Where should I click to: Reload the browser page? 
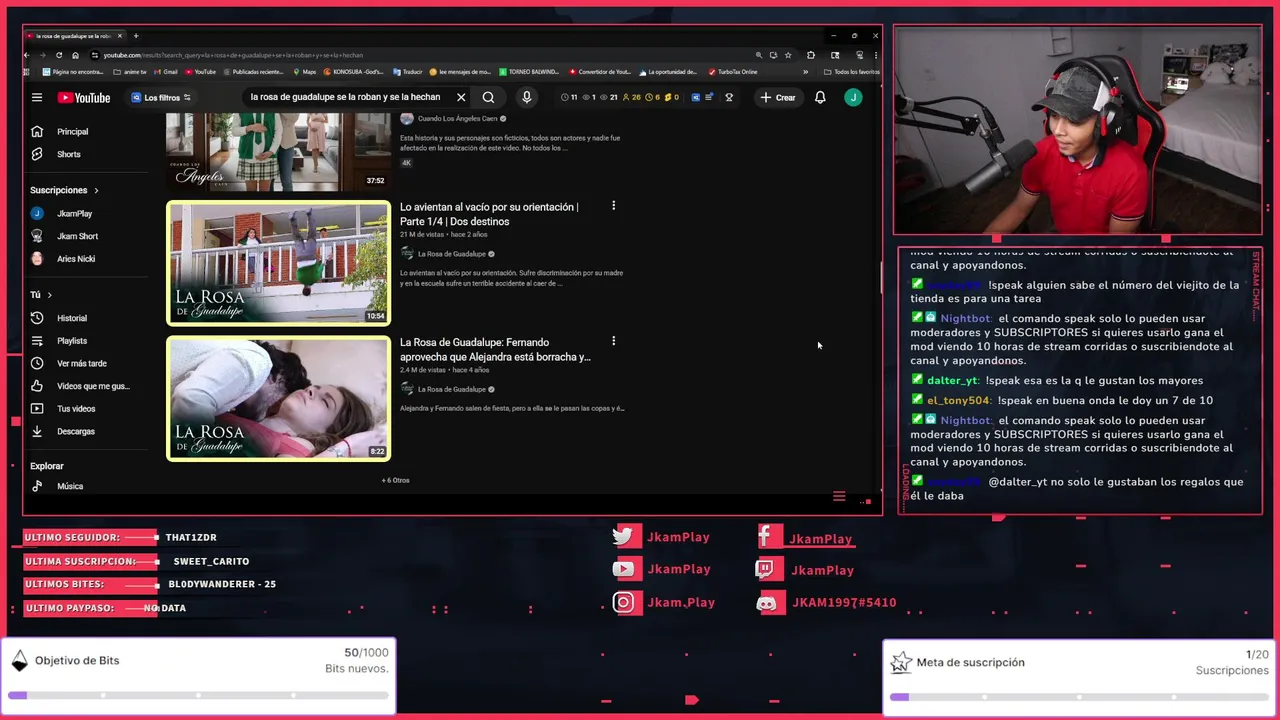pos(59,55)
